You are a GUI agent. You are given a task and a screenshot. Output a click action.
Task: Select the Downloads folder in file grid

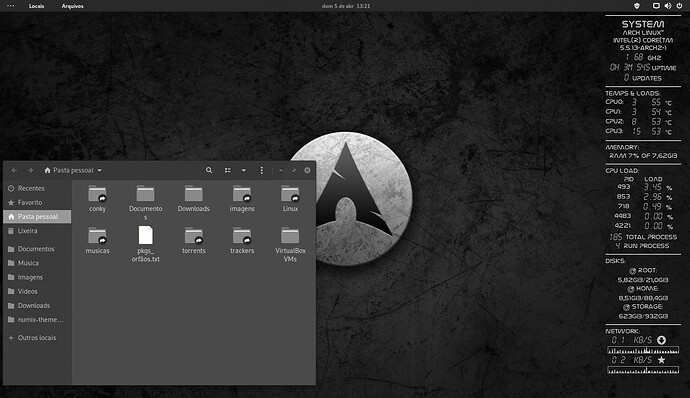coord(194,194)
